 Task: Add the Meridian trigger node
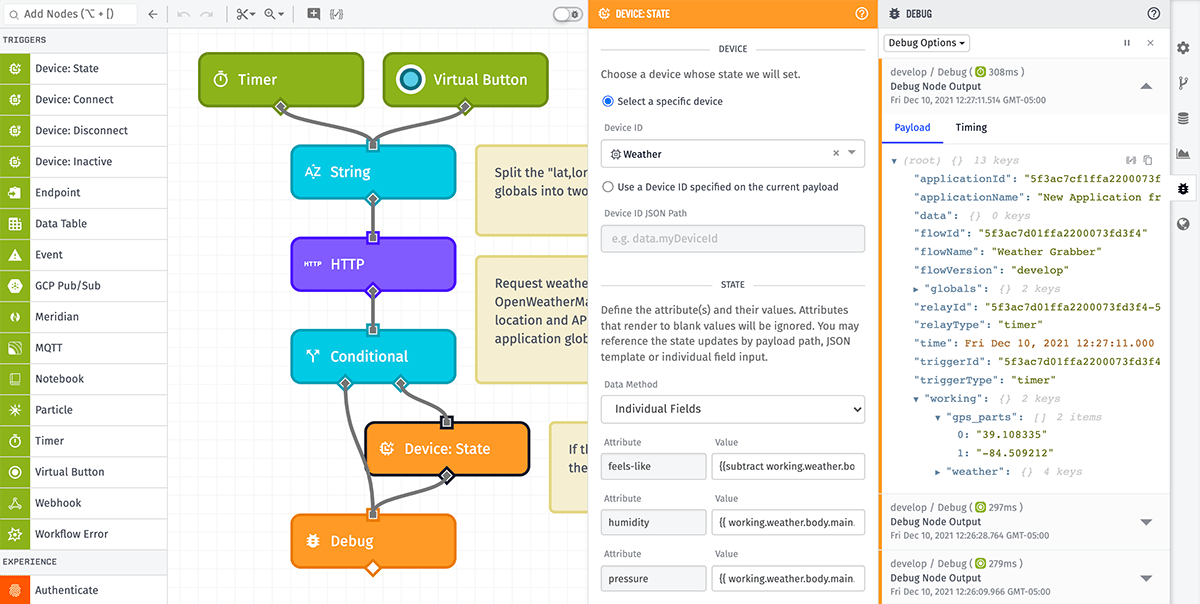[x=83, y=317]
